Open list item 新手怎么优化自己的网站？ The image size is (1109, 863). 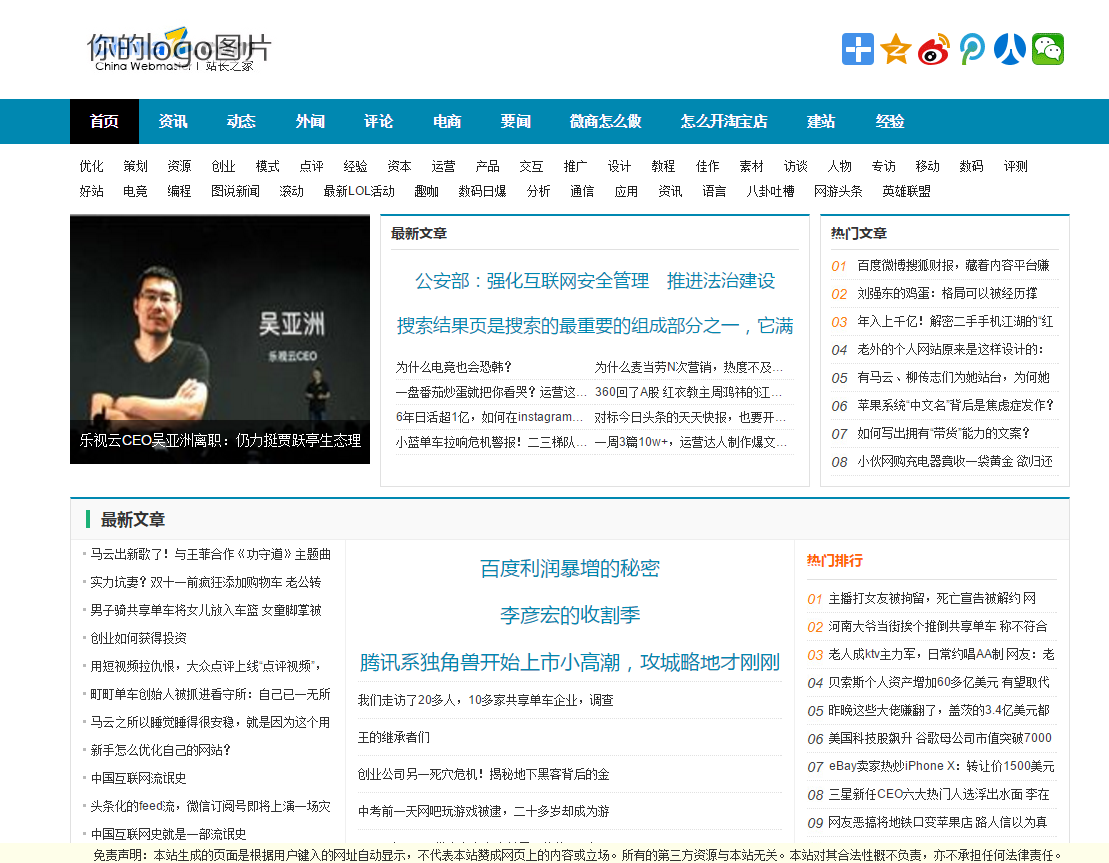click(160, 750)
